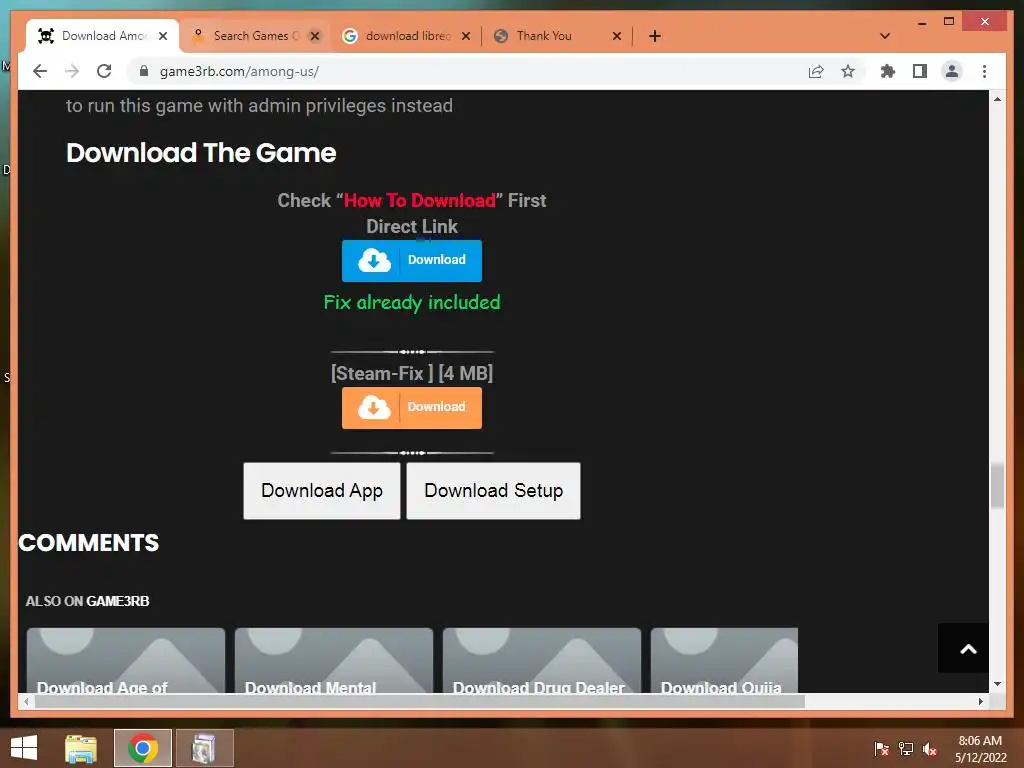Click the vertical scrollbar thumb
This screenshot has height=768, width=1024.
point(997,485)
